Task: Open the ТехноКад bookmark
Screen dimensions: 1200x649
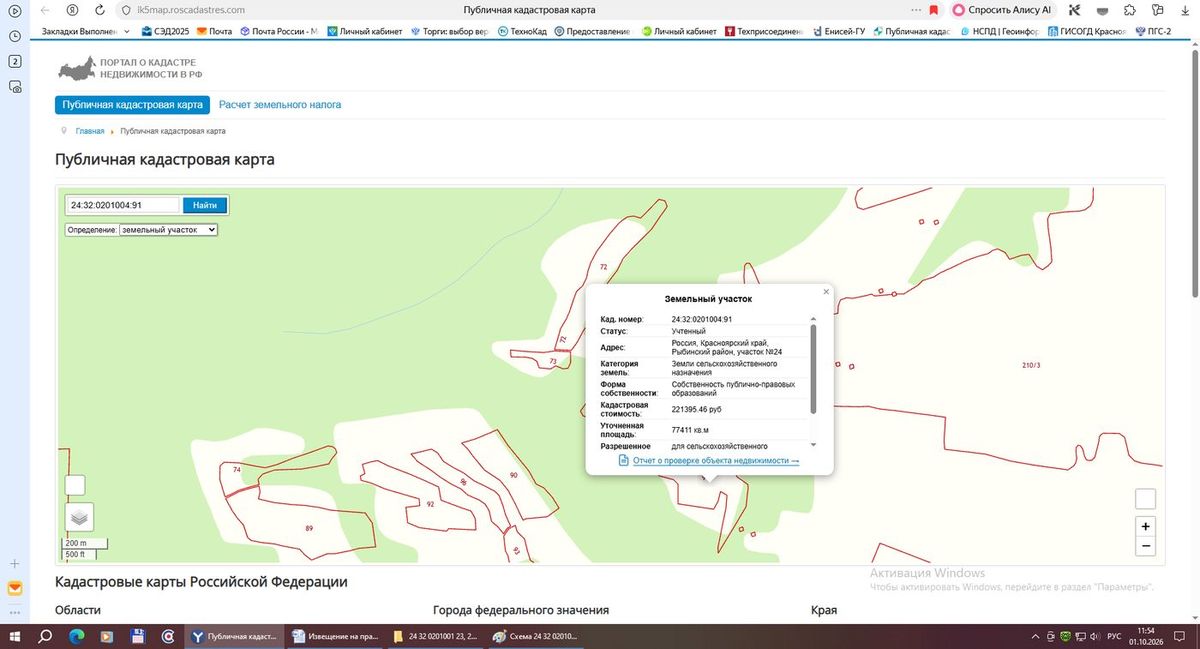Action: click(522, 31)
